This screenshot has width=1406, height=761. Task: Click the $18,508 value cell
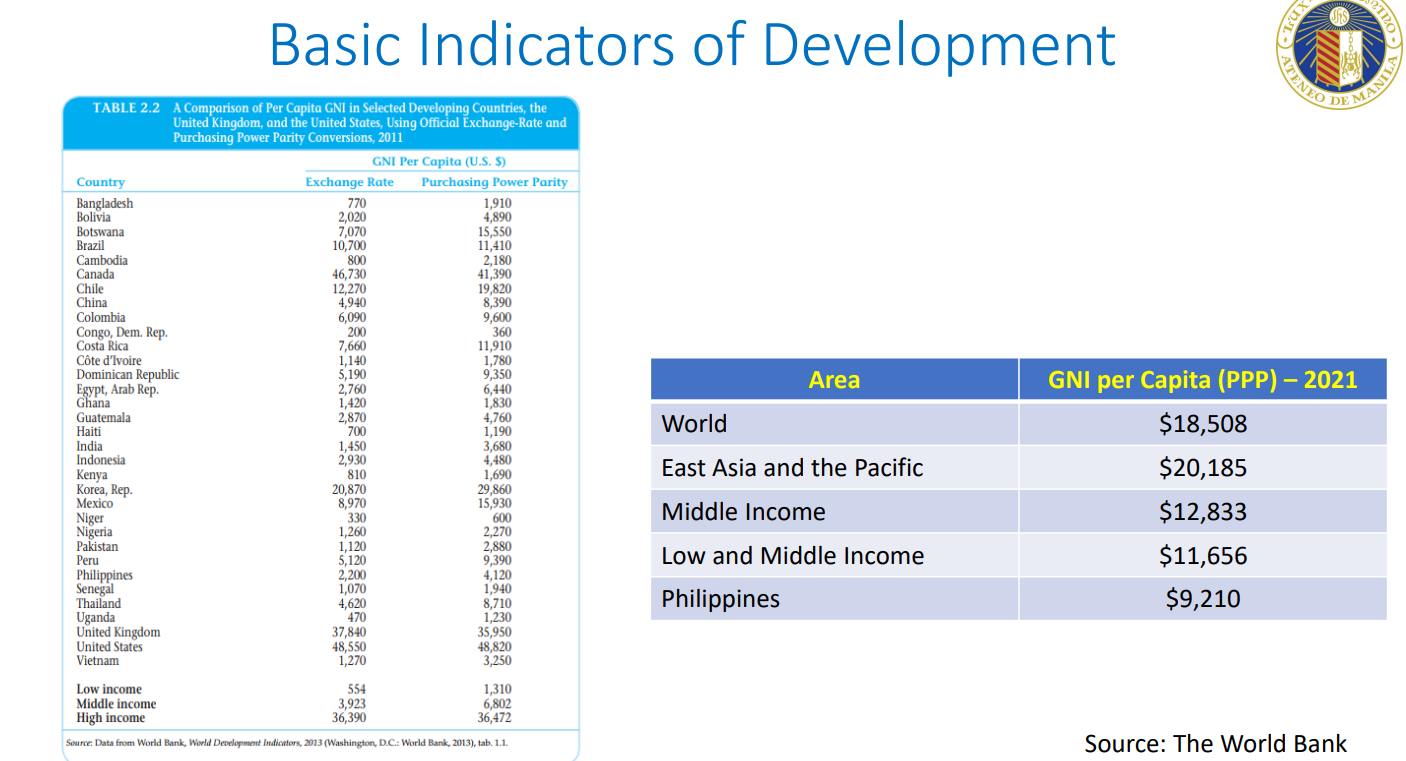pos(1202,424)
